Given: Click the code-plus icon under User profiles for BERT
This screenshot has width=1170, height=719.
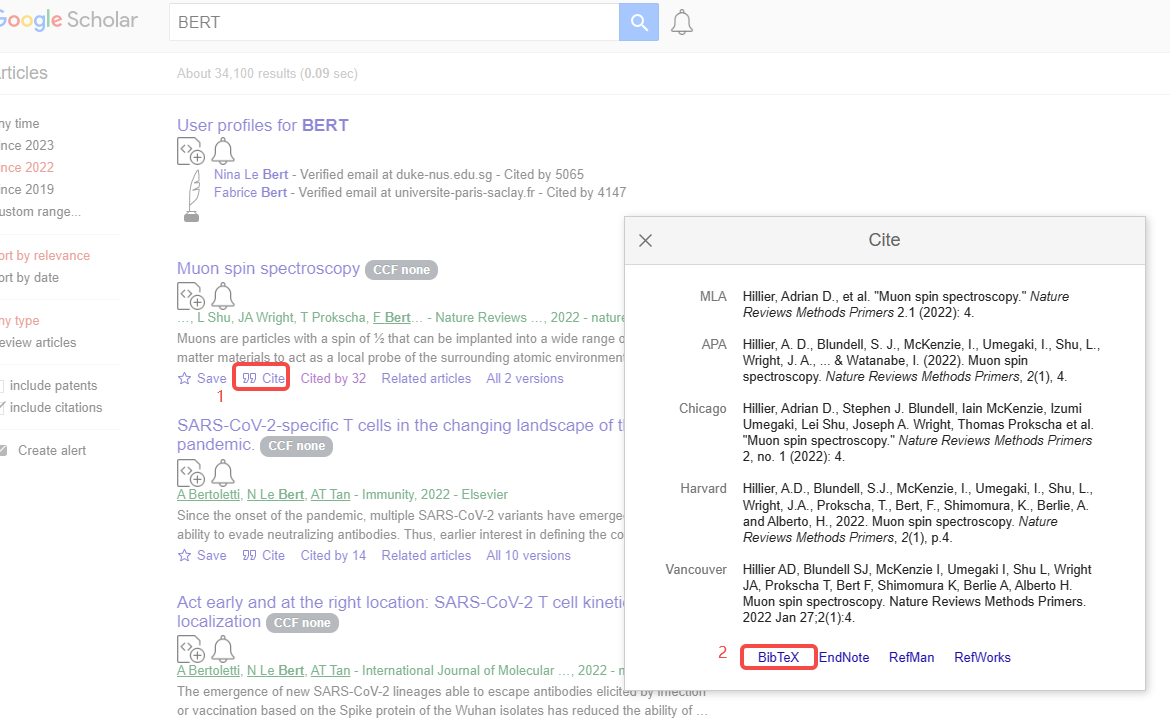Looking at the screenshot, I should click(191, 151).
